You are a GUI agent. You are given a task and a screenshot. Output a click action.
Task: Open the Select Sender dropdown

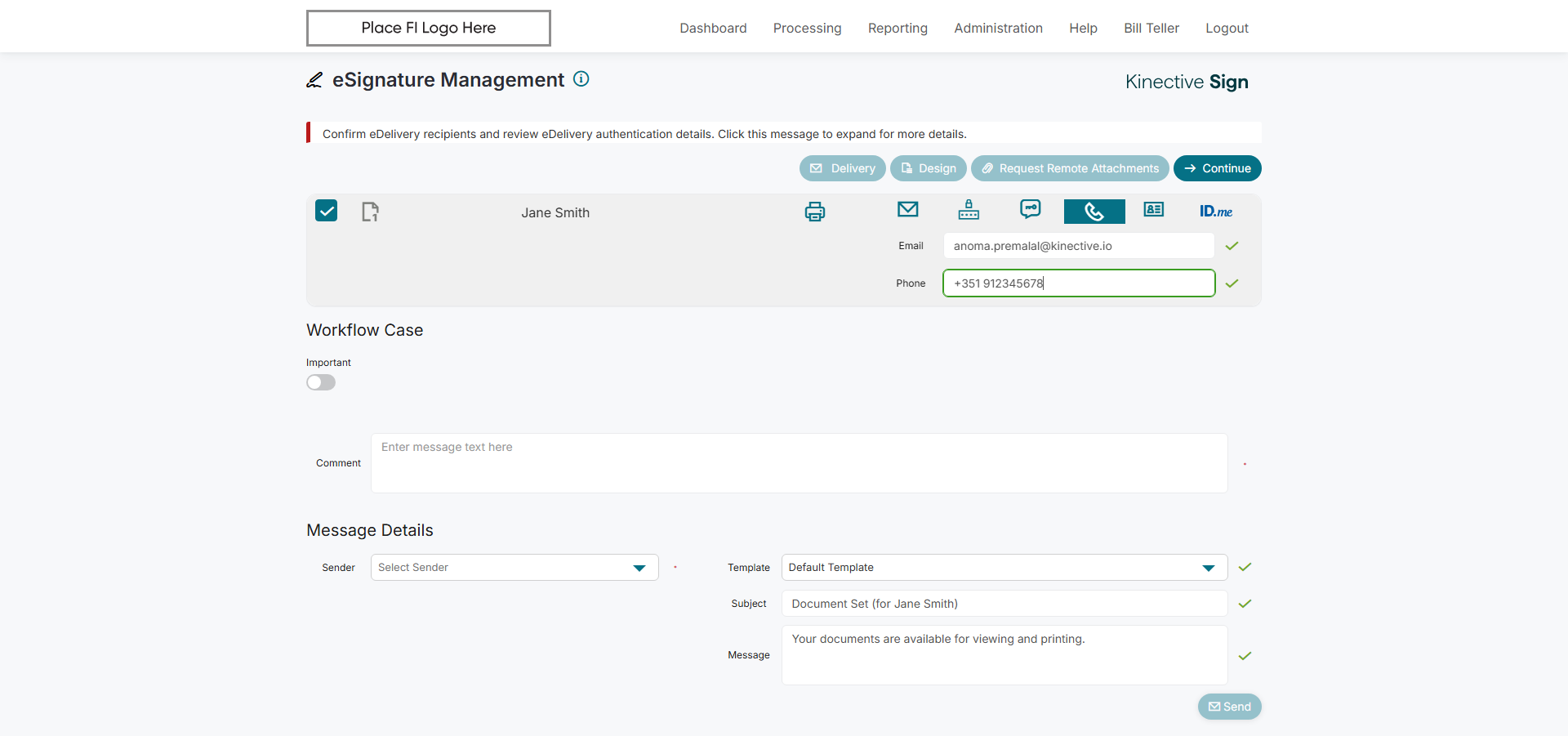point(514,568)
